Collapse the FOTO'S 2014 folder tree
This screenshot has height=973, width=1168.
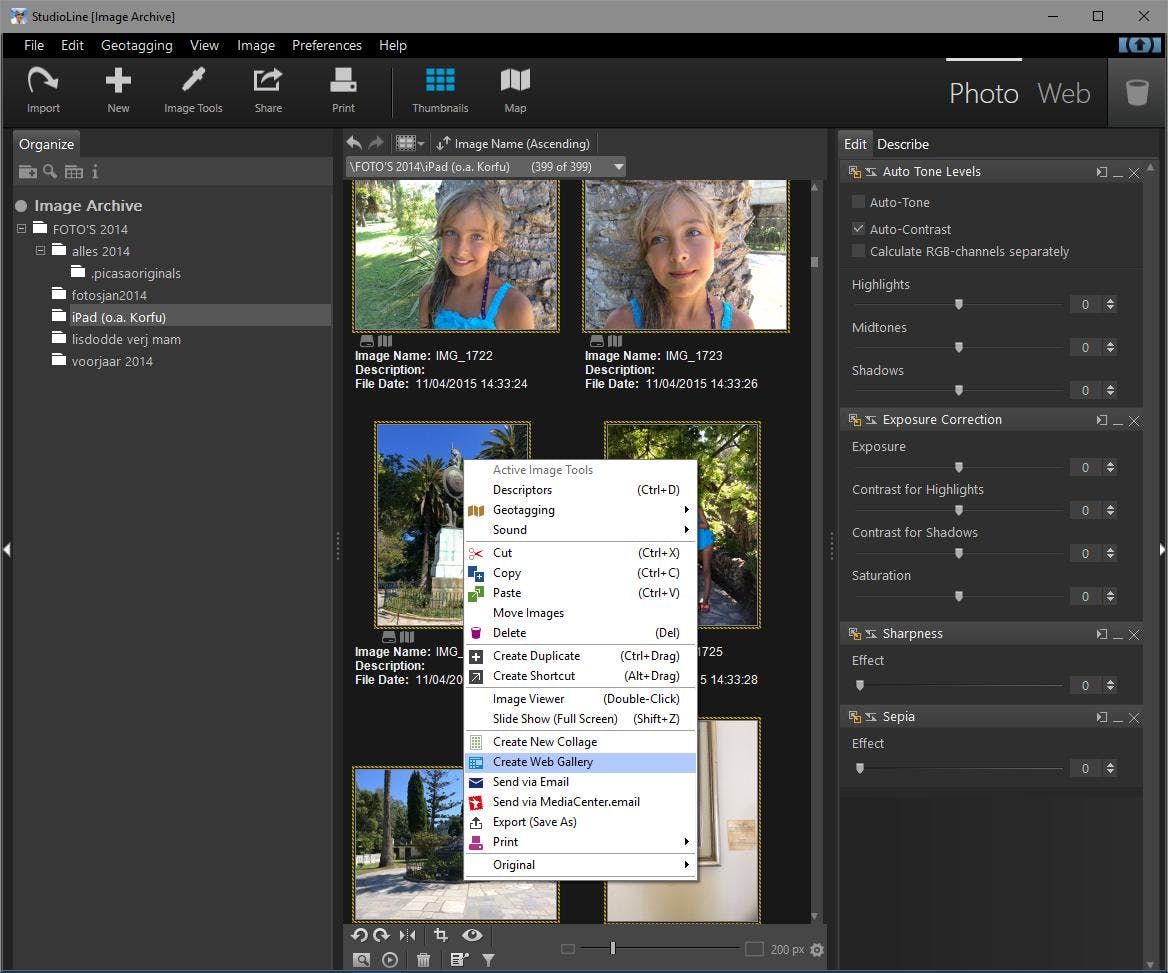22,229
